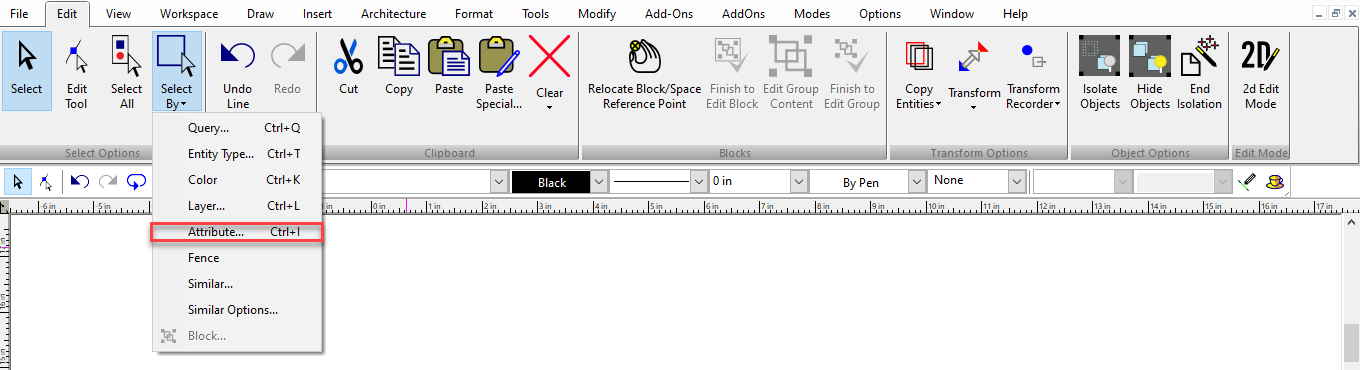Expand the Copy Entities dropdown

click(x=918, y=70)
